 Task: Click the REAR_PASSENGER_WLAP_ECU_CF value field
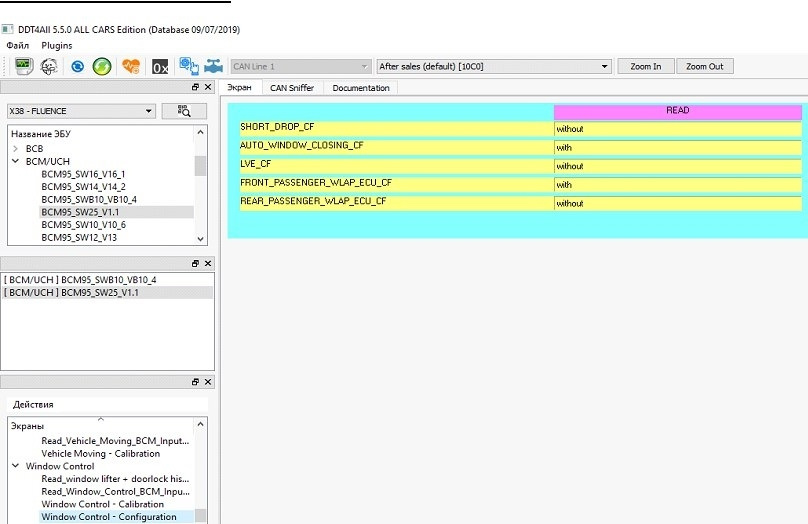(678, 204)
